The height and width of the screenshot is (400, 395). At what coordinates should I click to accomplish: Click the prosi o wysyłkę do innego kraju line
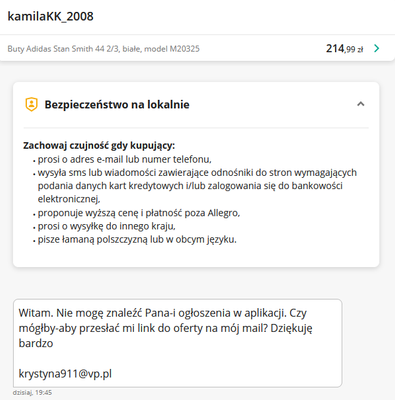tap(106, 226)
